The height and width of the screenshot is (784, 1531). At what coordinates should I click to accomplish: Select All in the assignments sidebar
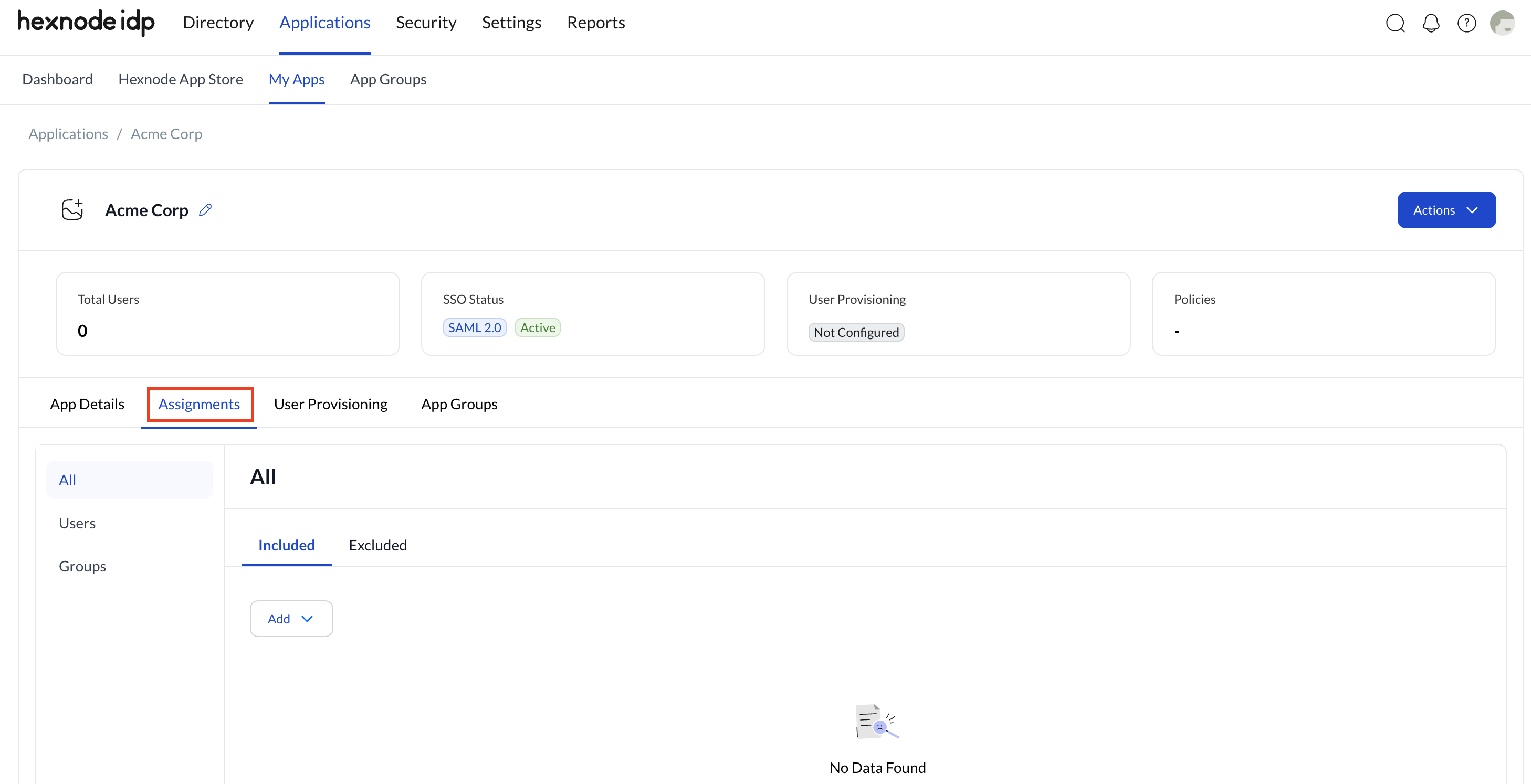[x=130, y=479]
